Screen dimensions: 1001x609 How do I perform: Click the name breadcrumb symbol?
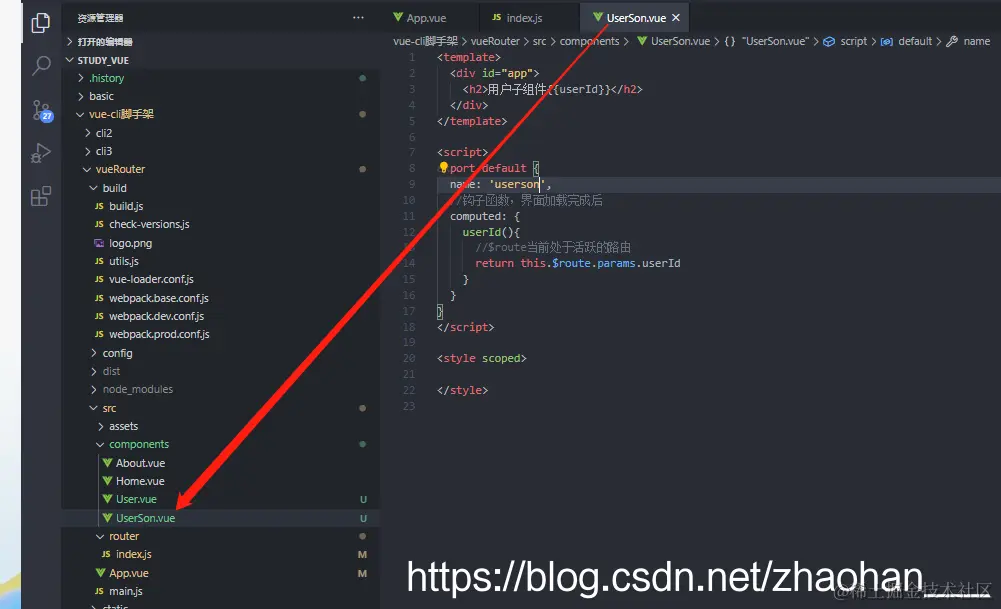[968, 41]
